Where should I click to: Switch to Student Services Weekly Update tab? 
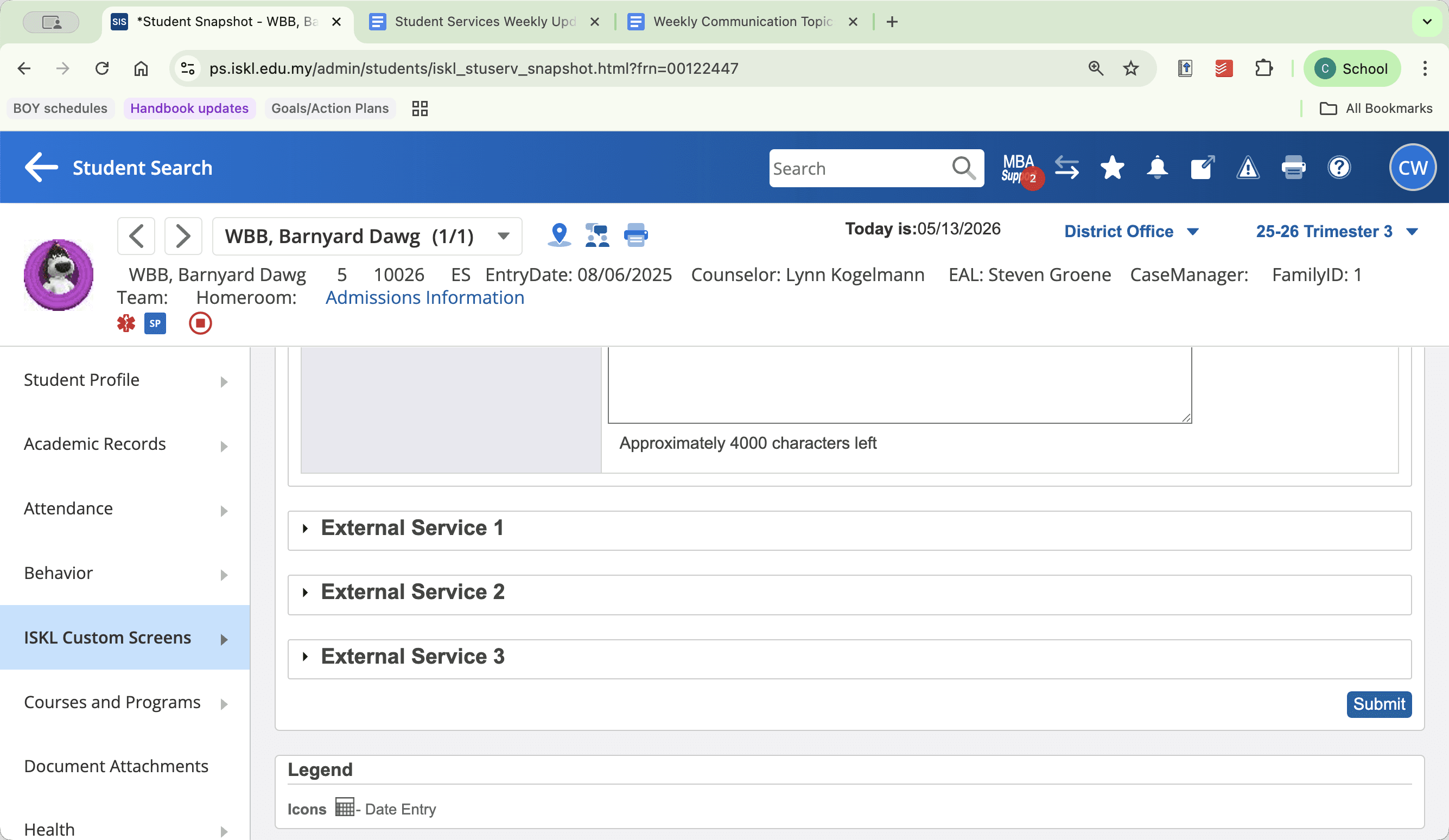pyautogui.click(x=485, y=22)
